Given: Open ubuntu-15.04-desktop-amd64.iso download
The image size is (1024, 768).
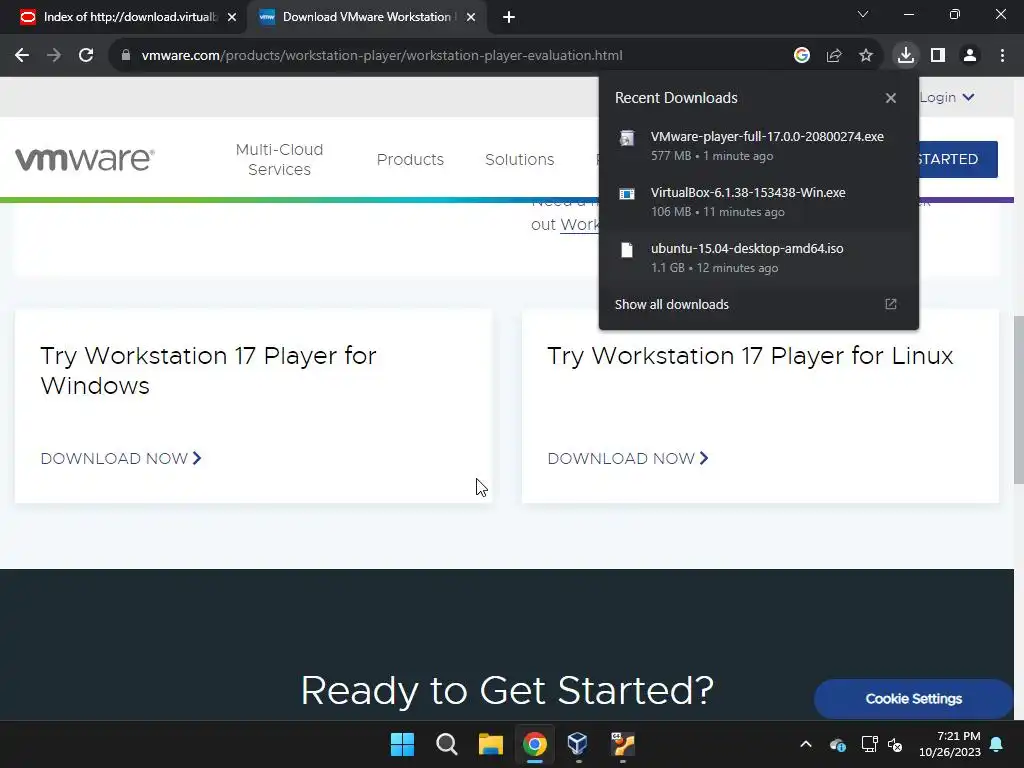Looking at the screenshot, I should pyautogui.click(x=759, y=258).
